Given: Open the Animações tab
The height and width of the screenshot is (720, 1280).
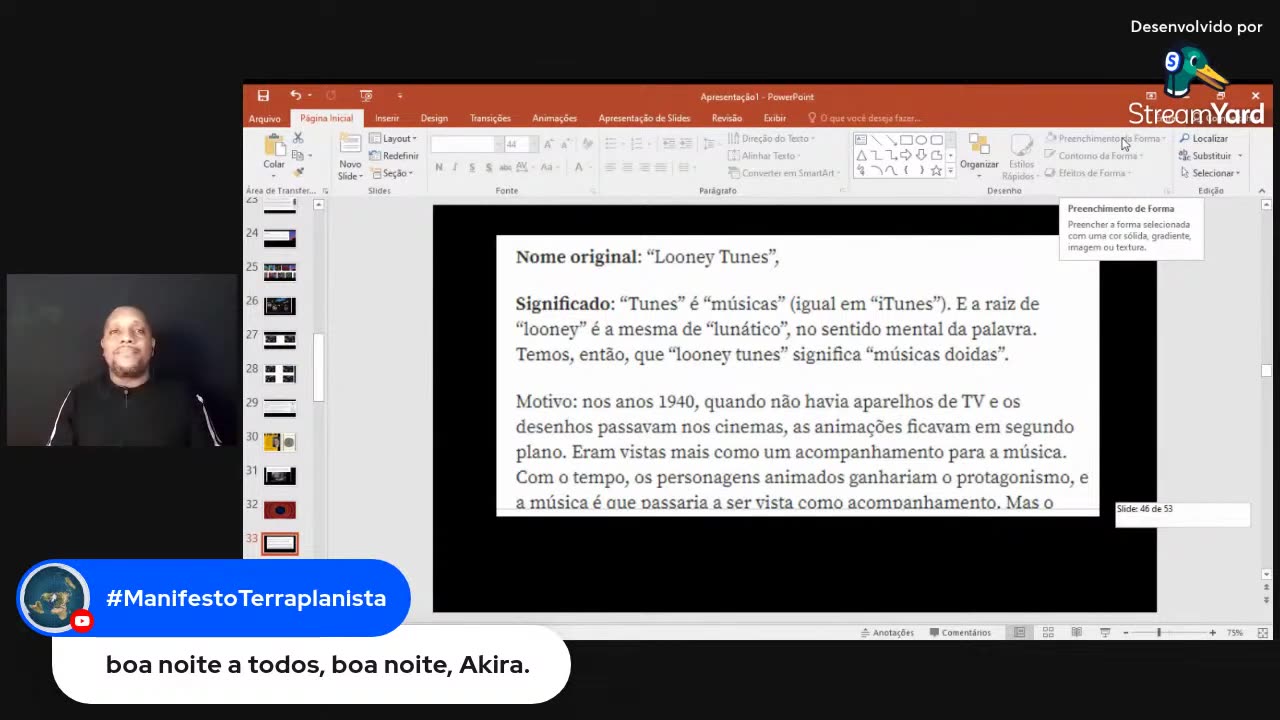Looking at the screenshot, I should (x=554, y=118).
